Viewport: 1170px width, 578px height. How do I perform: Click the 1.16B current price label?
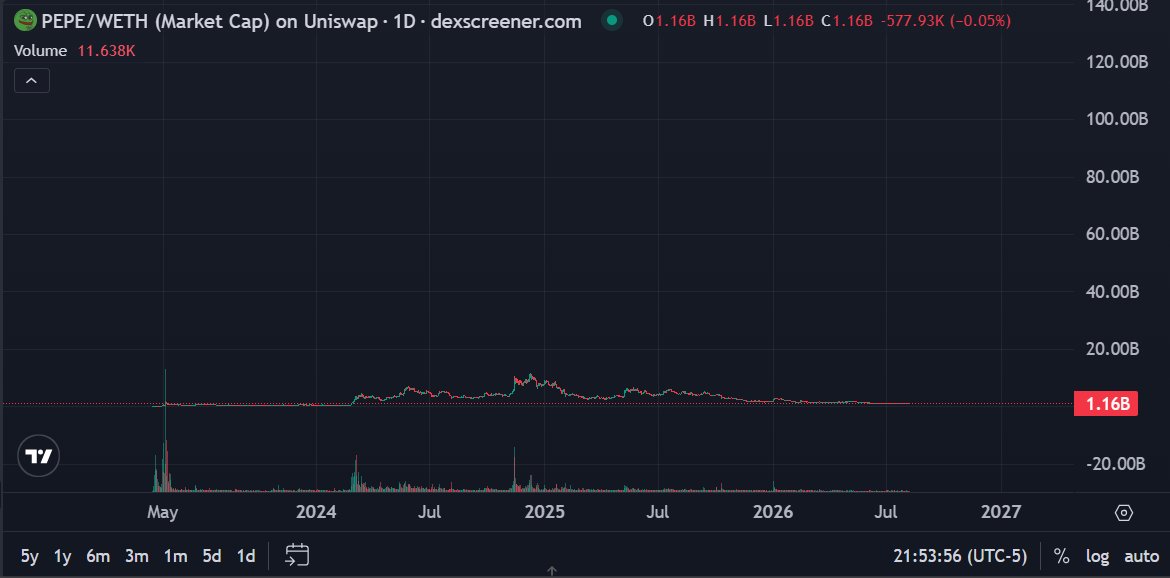tap(1106, 405)
